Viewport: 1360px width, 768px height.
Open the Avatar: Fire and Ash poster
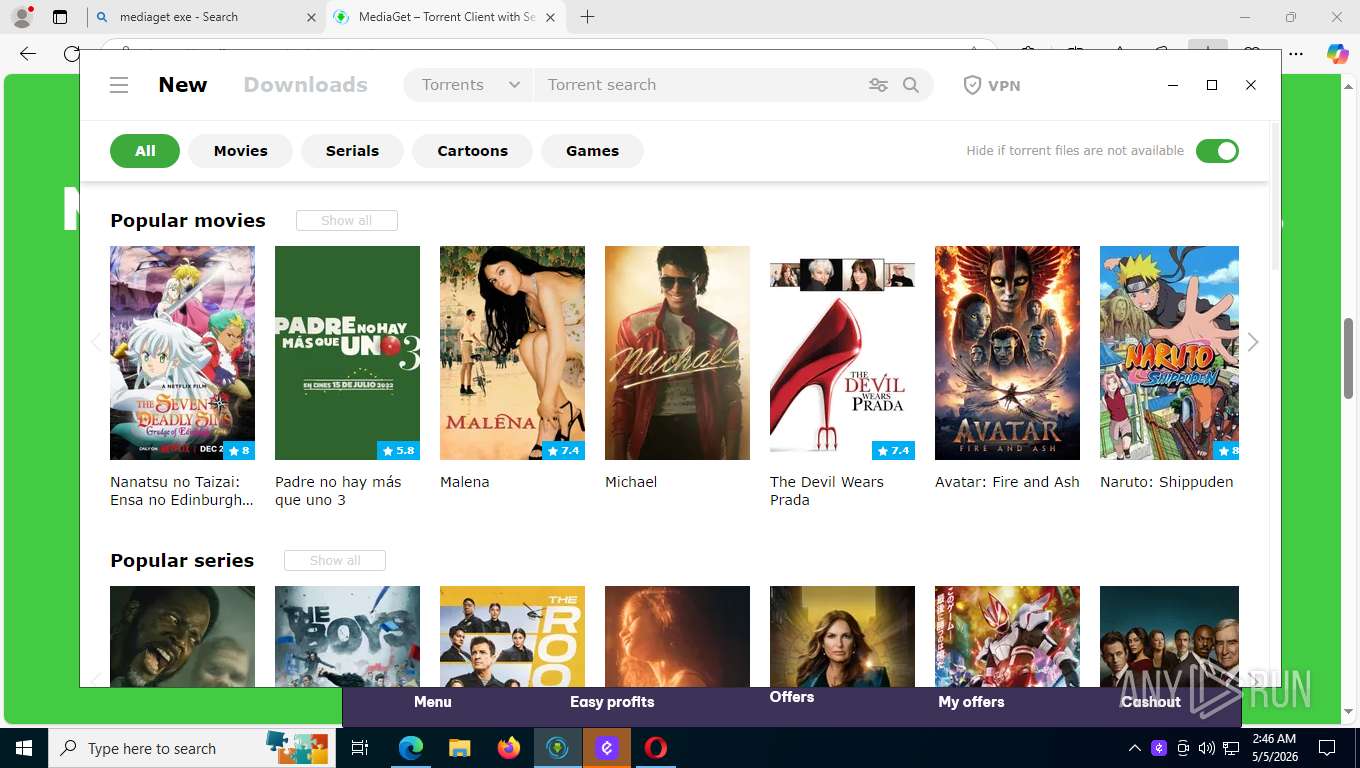[1007, 353]
